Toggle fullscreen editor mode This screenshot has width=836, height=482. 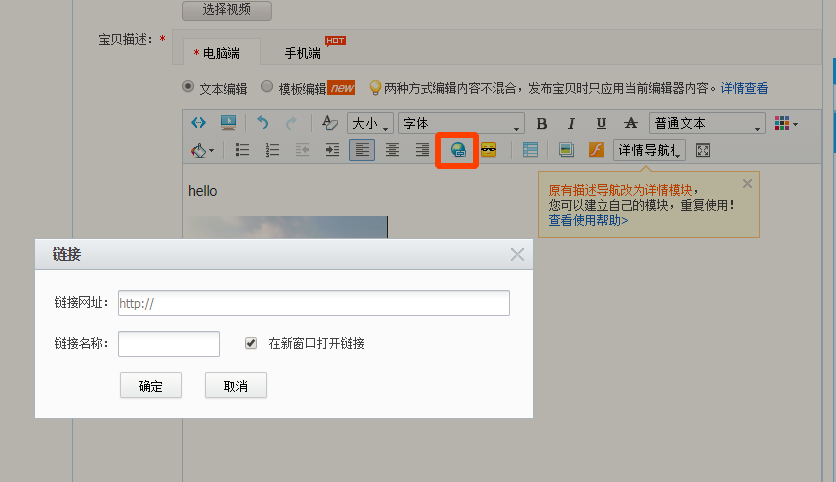[703, 151]
